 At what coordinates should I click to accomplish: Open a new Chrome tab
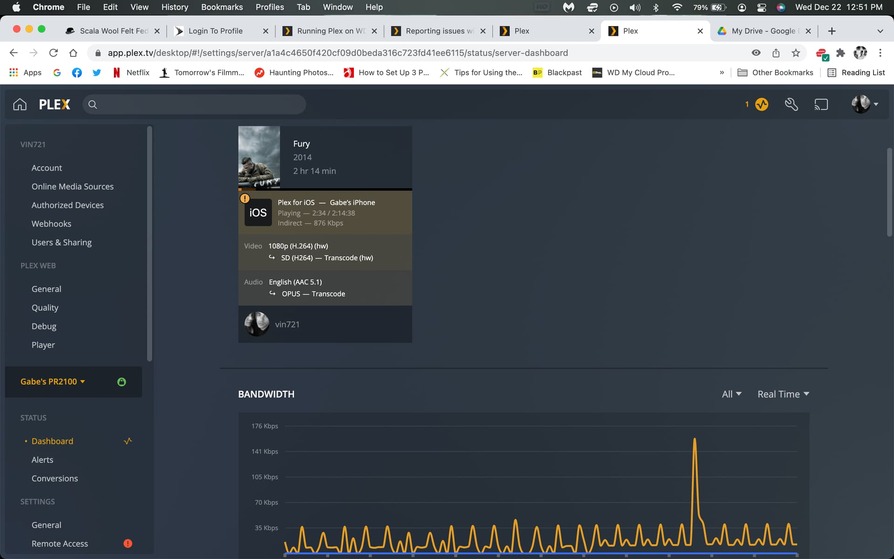point(832,31)
